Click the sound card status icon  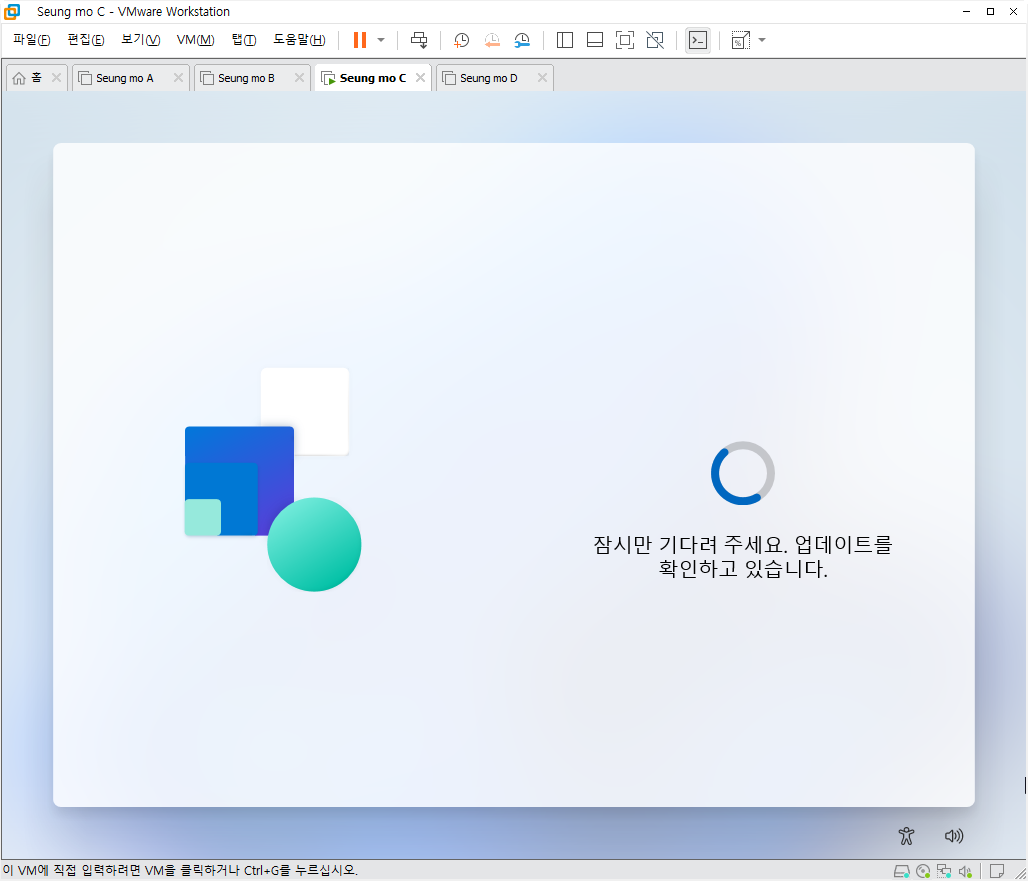tap(965, 871)
